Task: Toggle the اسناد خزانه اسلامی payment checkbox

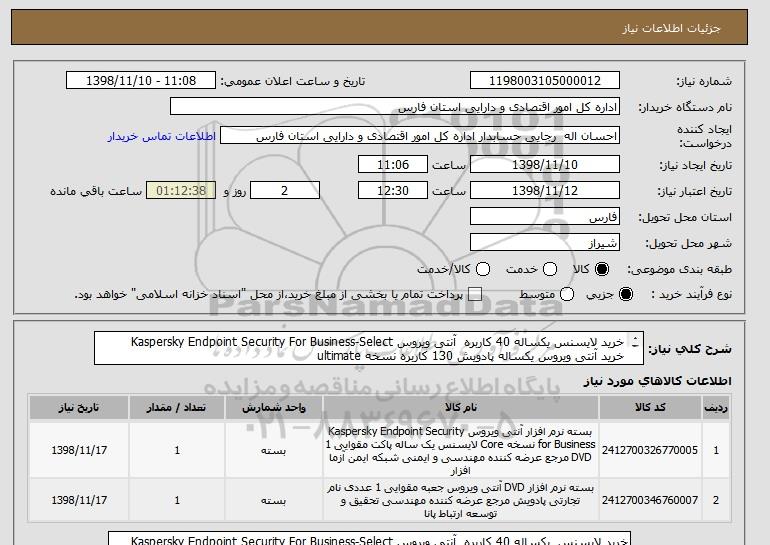Action: 475,294
